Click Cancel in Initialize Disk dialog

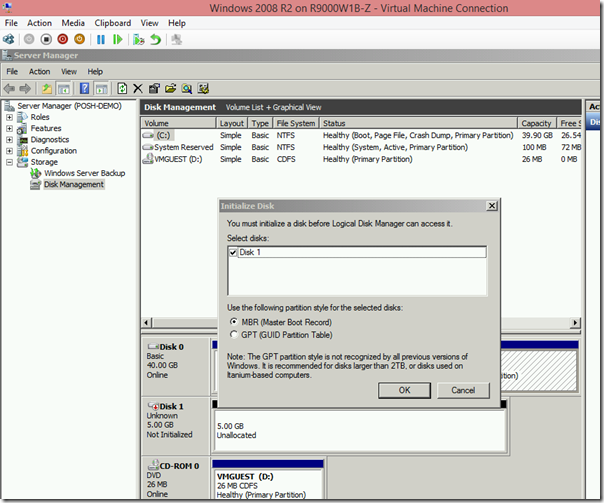(x=463, y=390)
